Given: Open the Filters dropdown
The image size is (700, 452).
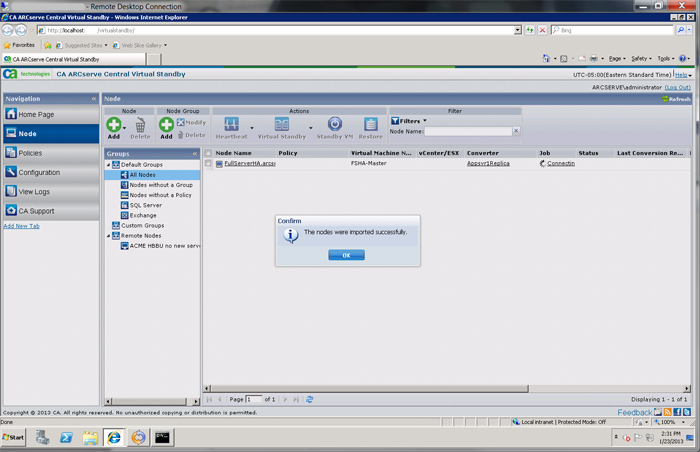Looking at the screenshot, I should (409, 121).
